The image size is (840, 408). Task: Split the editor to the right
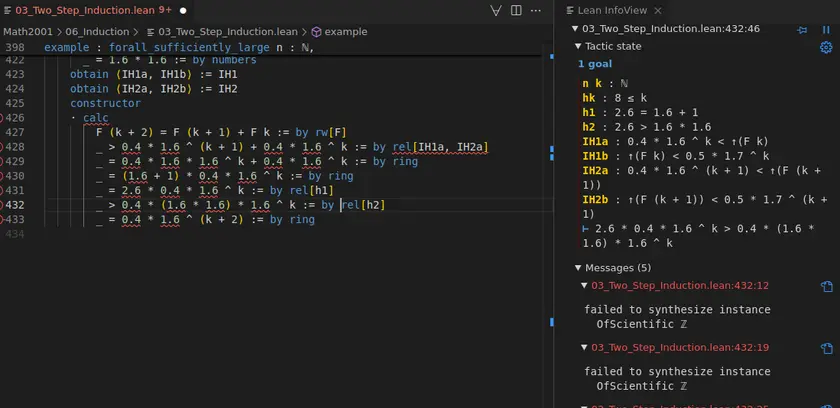pyautogui.click(x=517, y=10)
